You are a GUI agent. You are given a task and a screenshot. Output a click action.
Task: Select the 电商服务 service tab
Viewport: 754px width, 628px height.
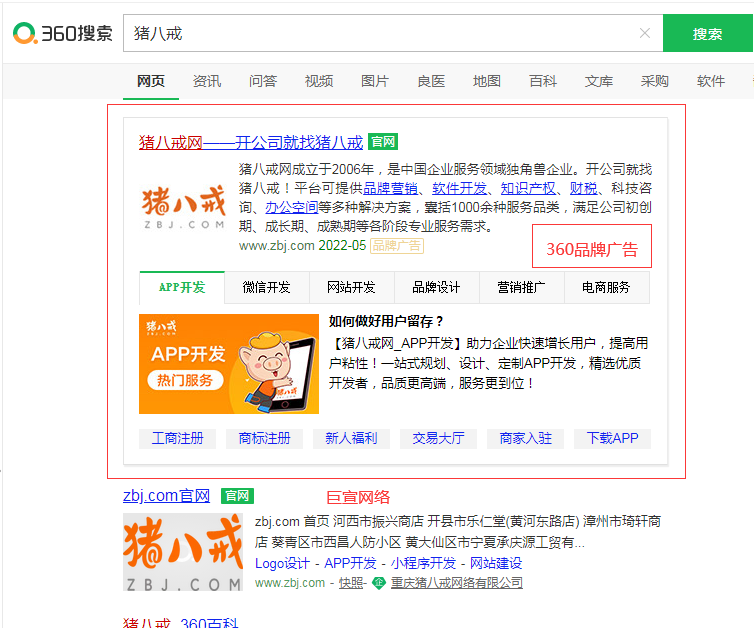pos(606,288)
